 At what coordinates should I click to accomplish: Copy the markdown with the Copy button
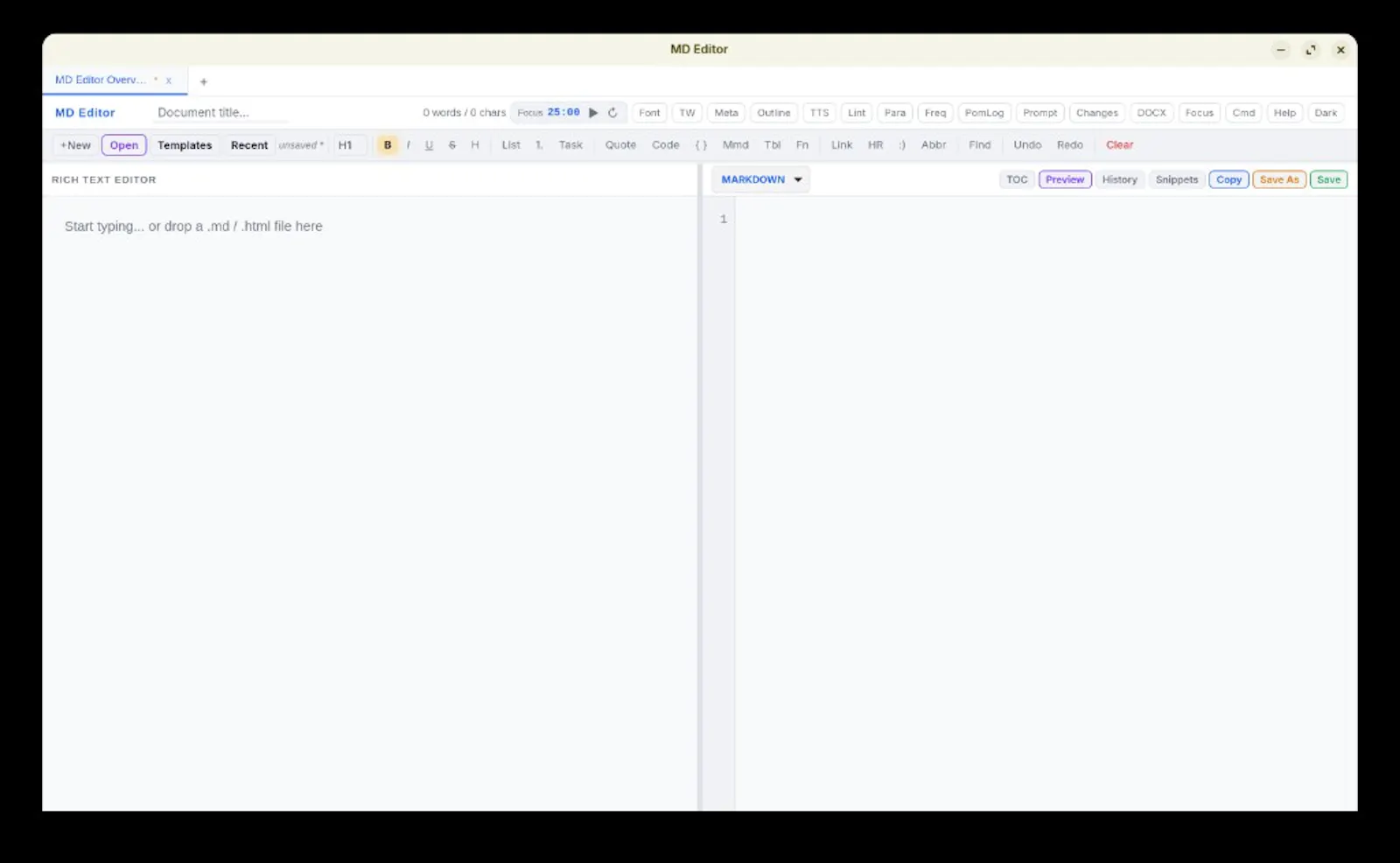tap(1228, 179)
